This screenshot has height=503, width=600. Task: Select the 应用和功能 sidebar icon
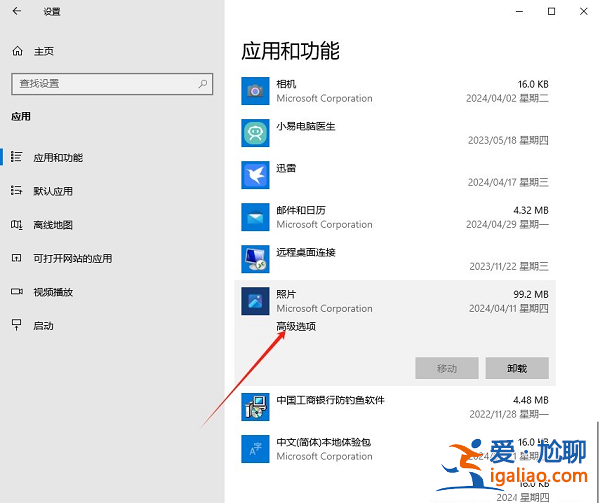tap(16, 157)
